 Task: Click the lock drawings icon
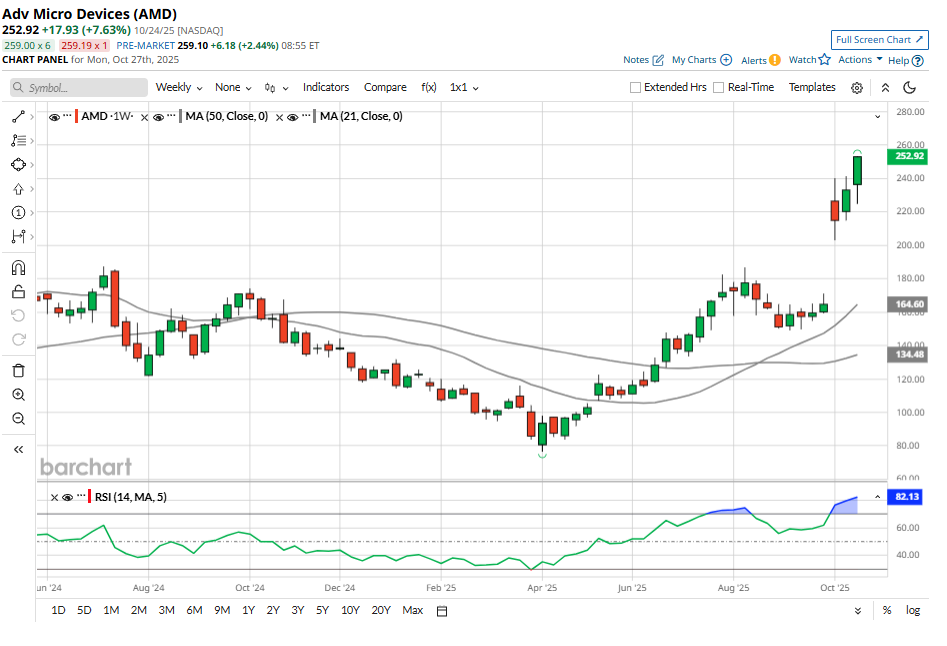18,292
